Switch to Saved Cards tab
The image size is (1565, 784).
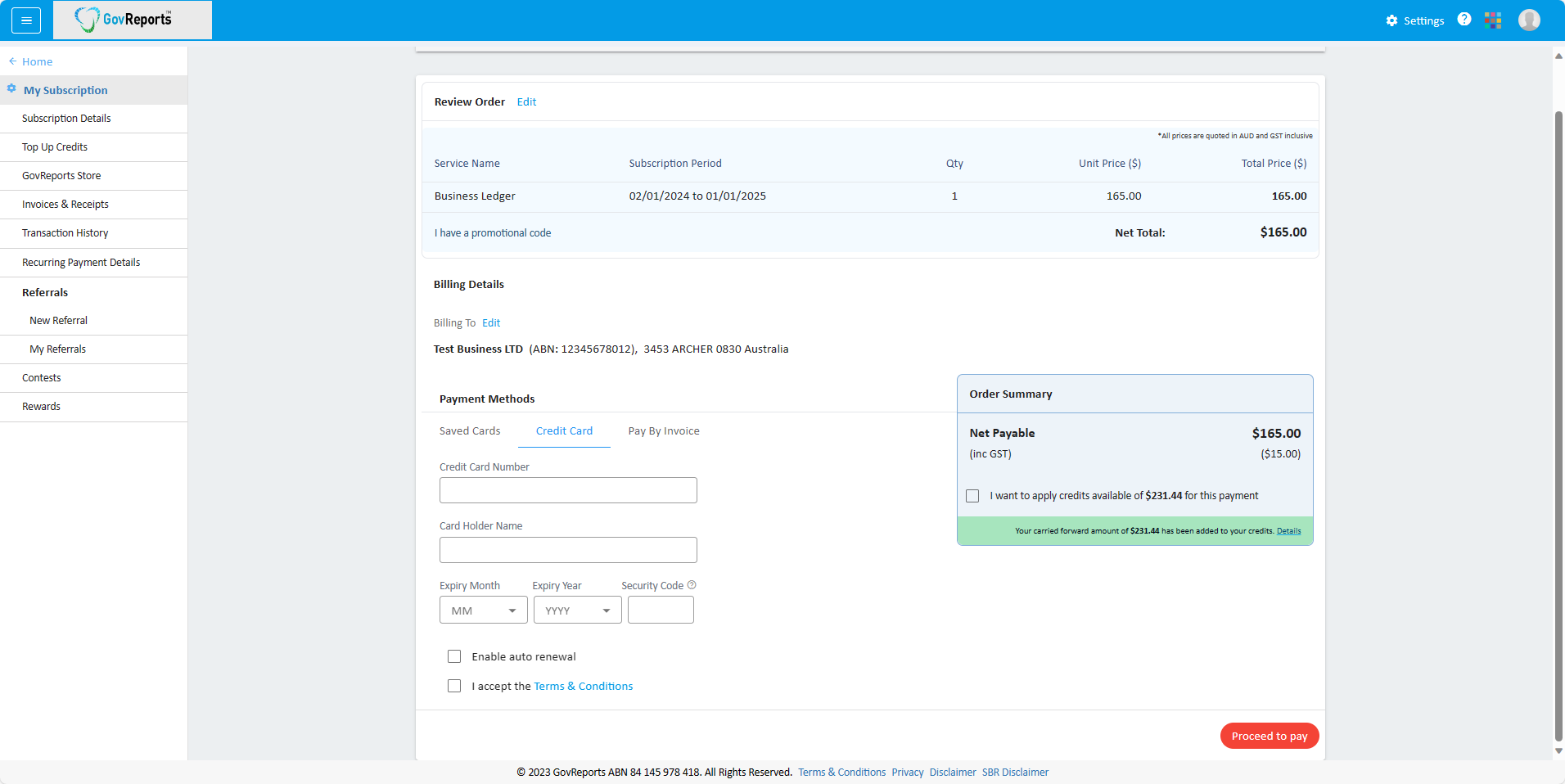[470, 431]
